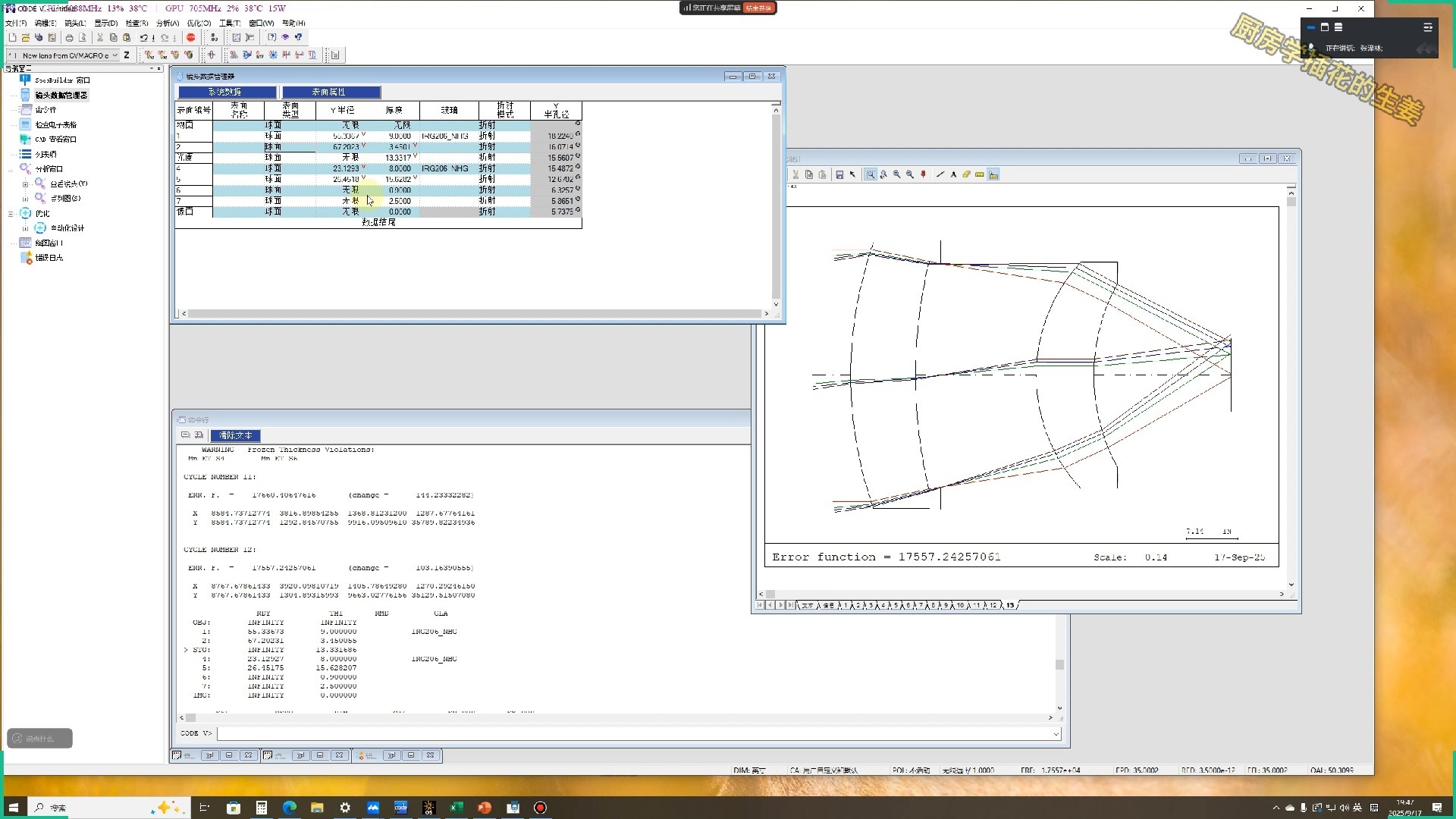This screenshot has height=819, width=1456.
Task: Select the yellow eraser tool in plot toolbar
Action: (x=966, y=174)
